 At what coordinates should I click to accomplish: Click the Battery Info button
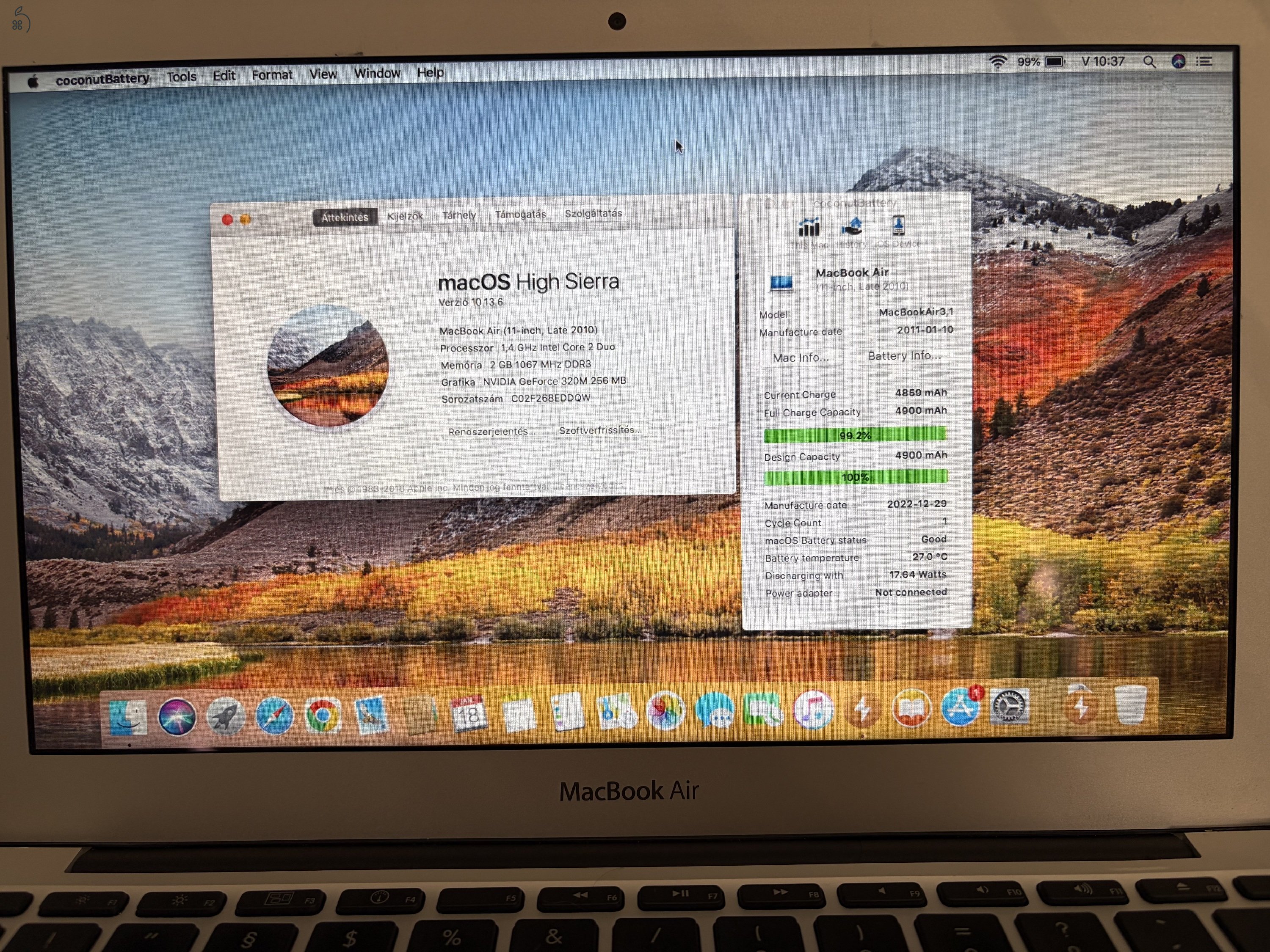(x=904, y=356)
